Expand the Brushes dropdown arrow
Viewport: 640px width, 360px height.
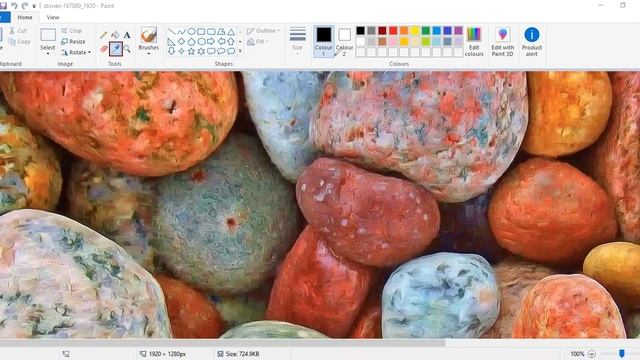(x=149, y=54)
